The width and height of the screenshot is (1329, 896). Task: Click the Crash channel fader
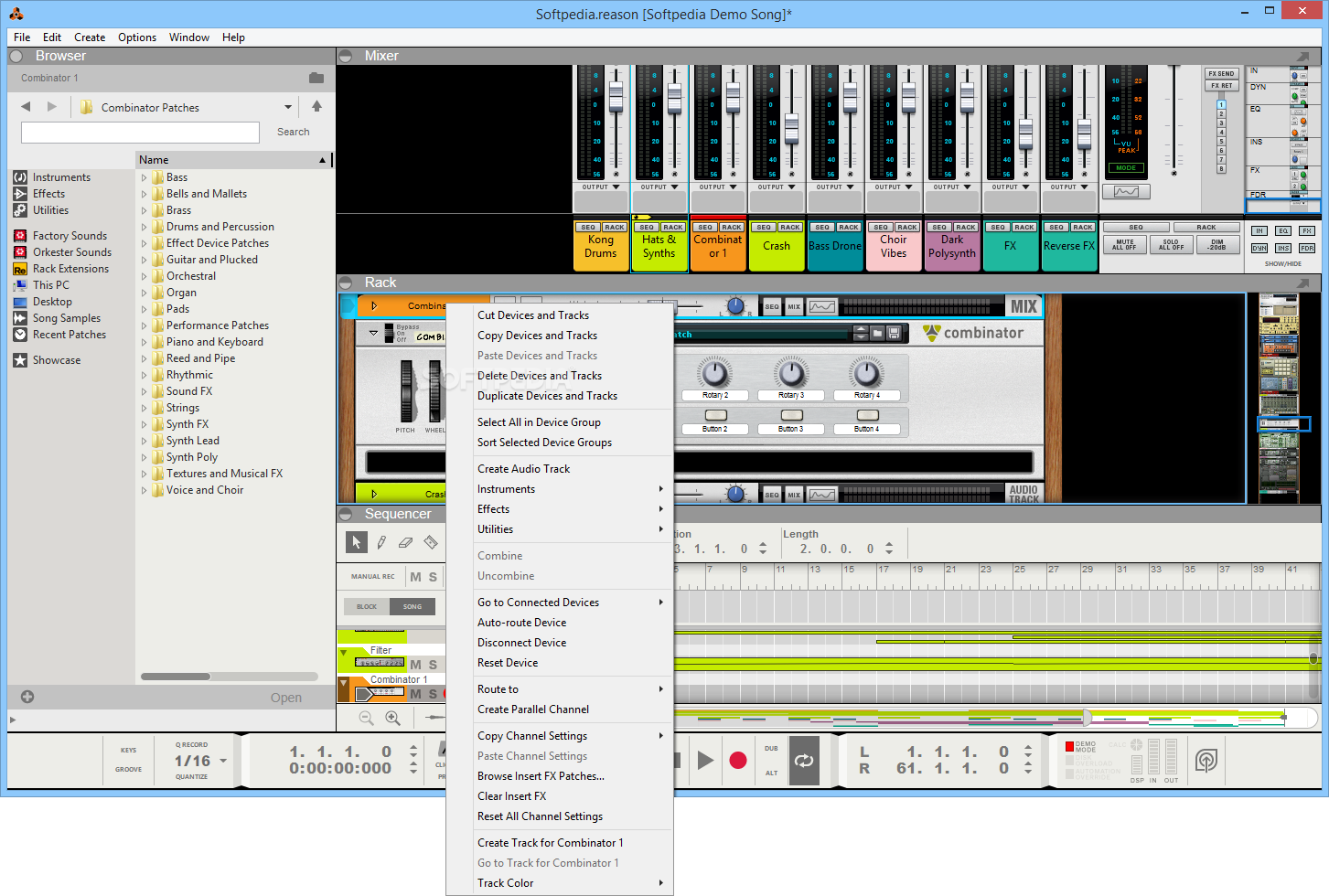pyautogui.click(x=791, y=127)
